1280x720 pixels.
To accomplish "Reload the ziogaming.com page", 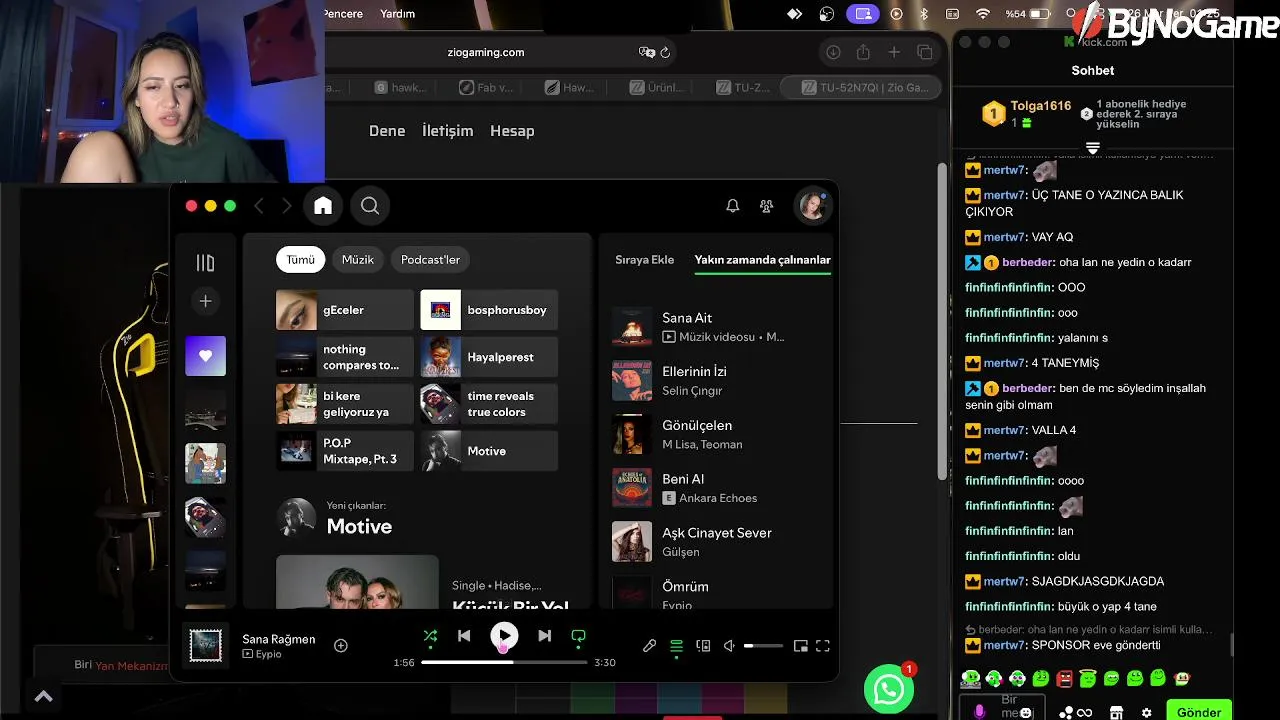I will pos(665,52).
